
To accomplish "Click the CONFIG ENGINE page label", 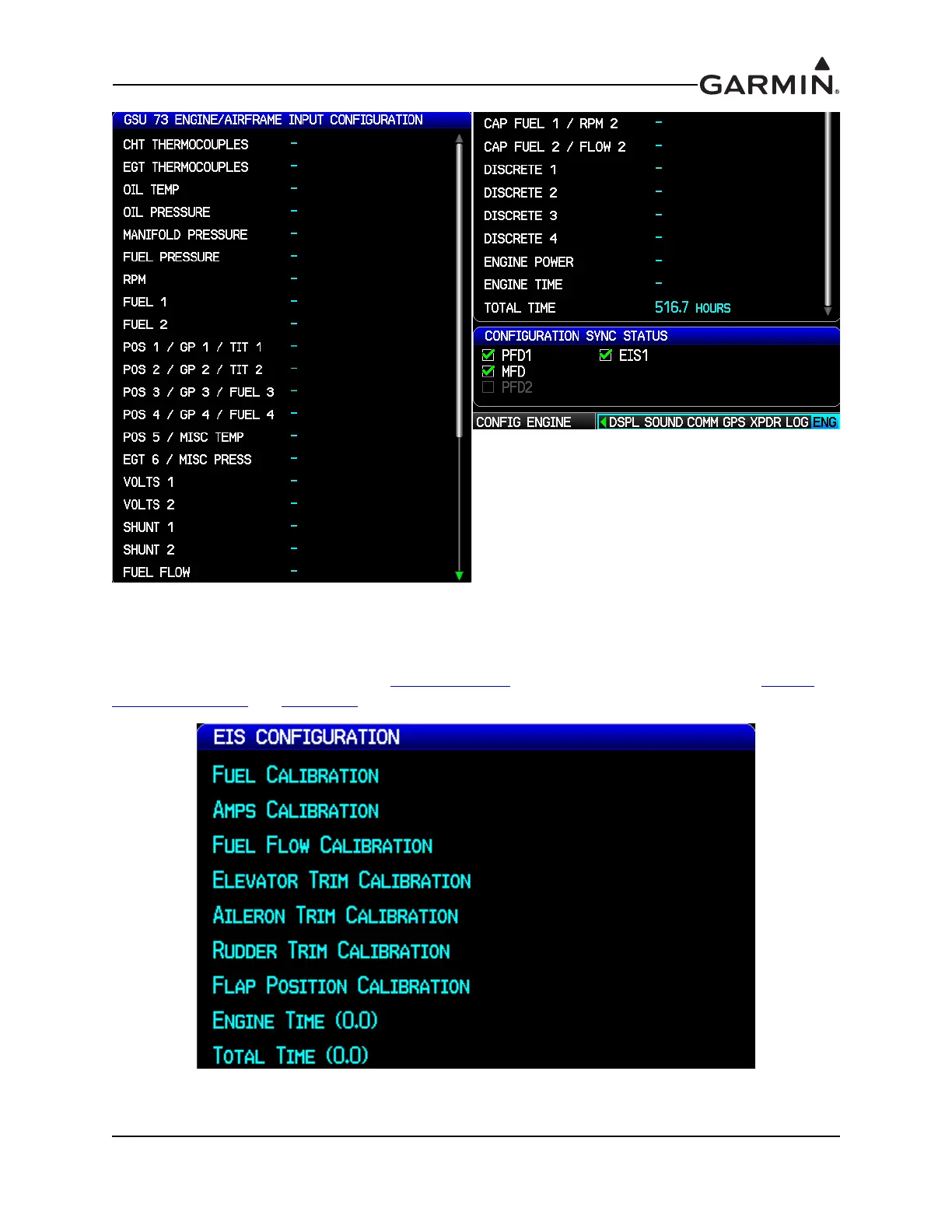I will (x=523, y=422).
